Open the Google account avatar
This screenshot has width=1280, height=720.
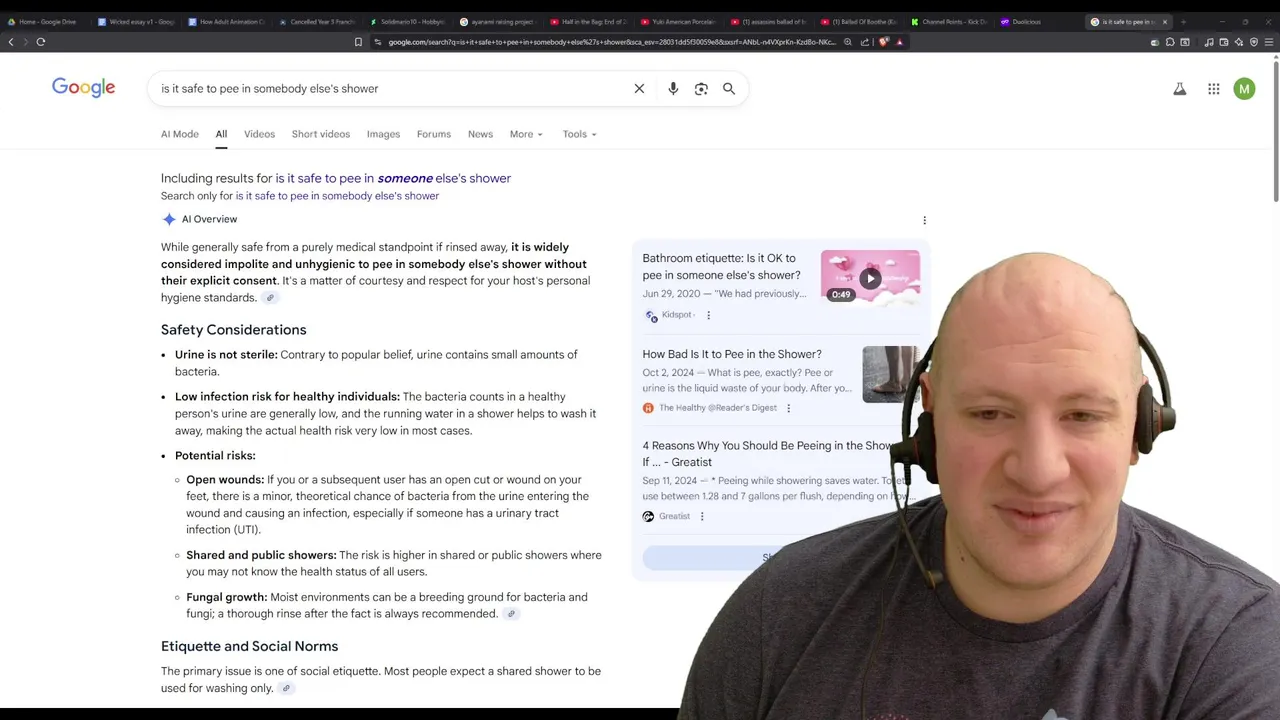(1244, 89)
